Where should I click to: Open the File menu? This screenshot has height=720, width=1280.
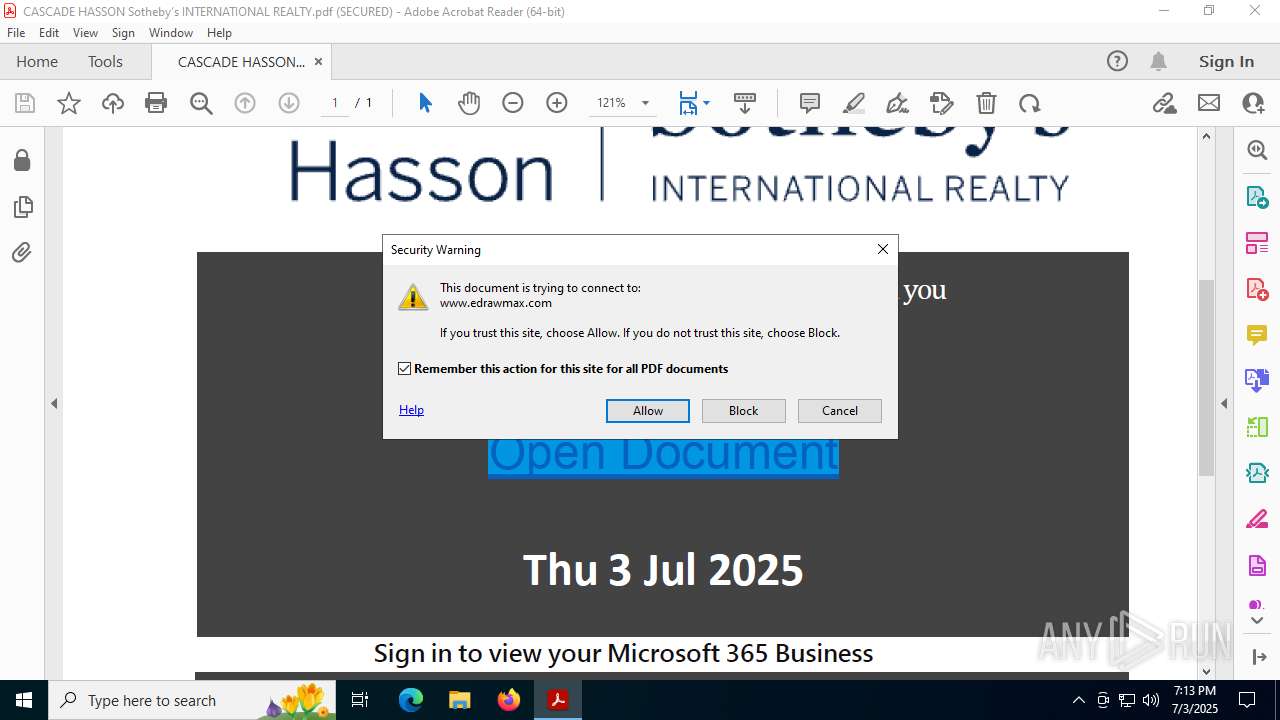pyautogui.click(x=16, y=33)
